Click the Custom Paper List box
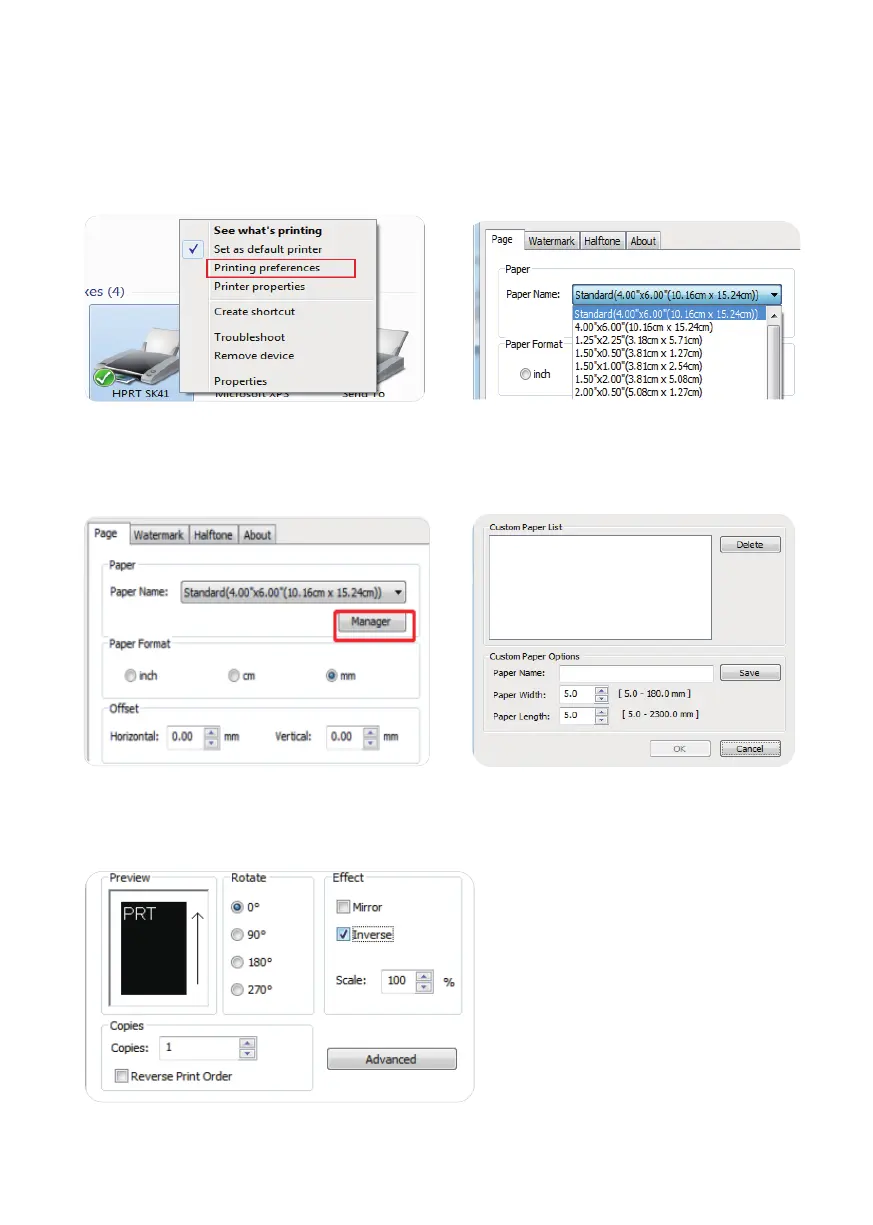This screenshot has width=873, height=1225. tap(600, 587)
